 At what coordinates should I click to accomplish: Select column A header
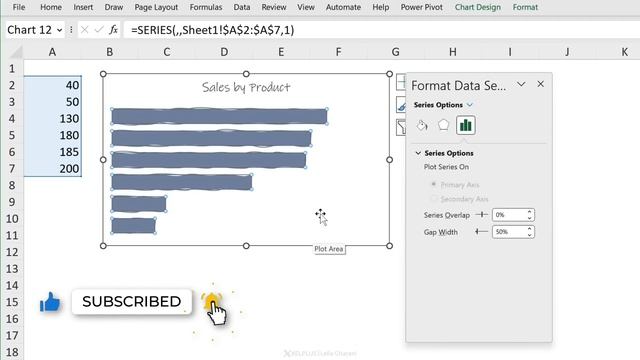52,52
